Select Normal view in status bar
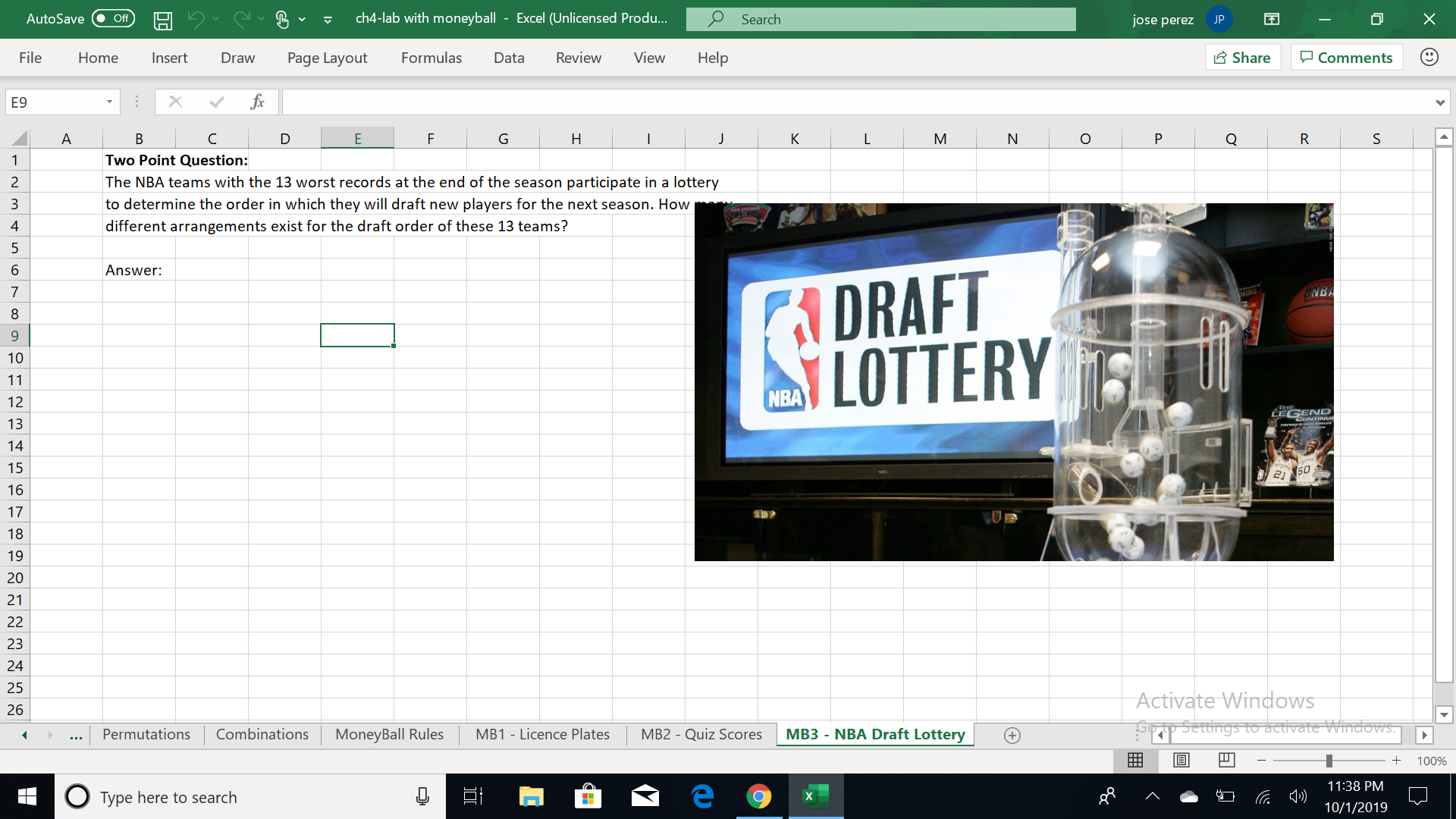The height and width of the screenshot is (819, 1456). (x=1135, y=760)
